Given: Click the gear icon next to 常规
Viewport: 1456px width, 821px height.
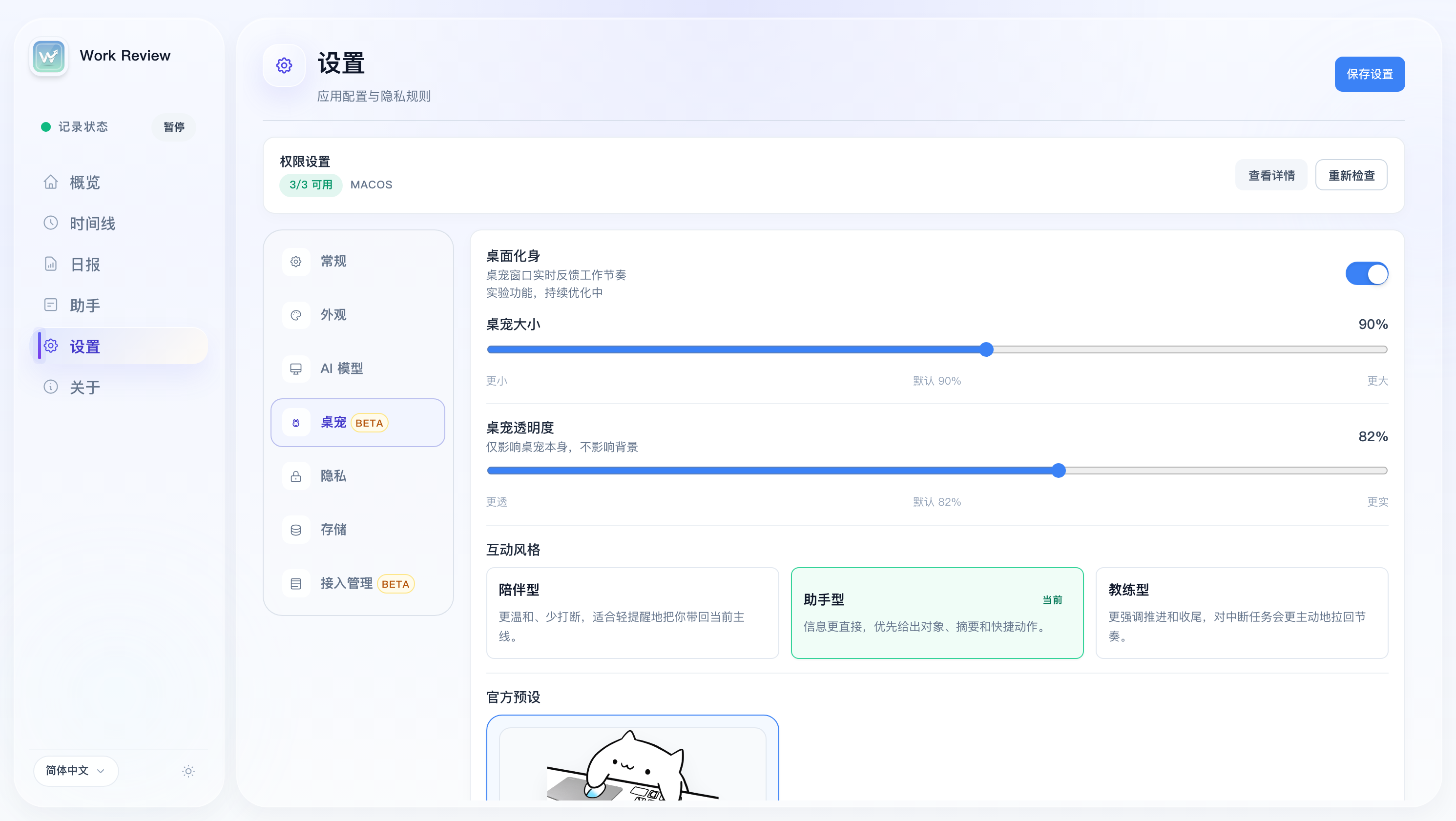Looking at the screenshot, I should tap(295, 262).
